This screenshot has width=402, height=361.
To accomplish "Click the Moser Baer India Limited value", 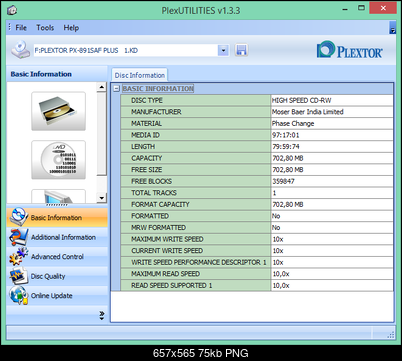I will coord(307,112).
